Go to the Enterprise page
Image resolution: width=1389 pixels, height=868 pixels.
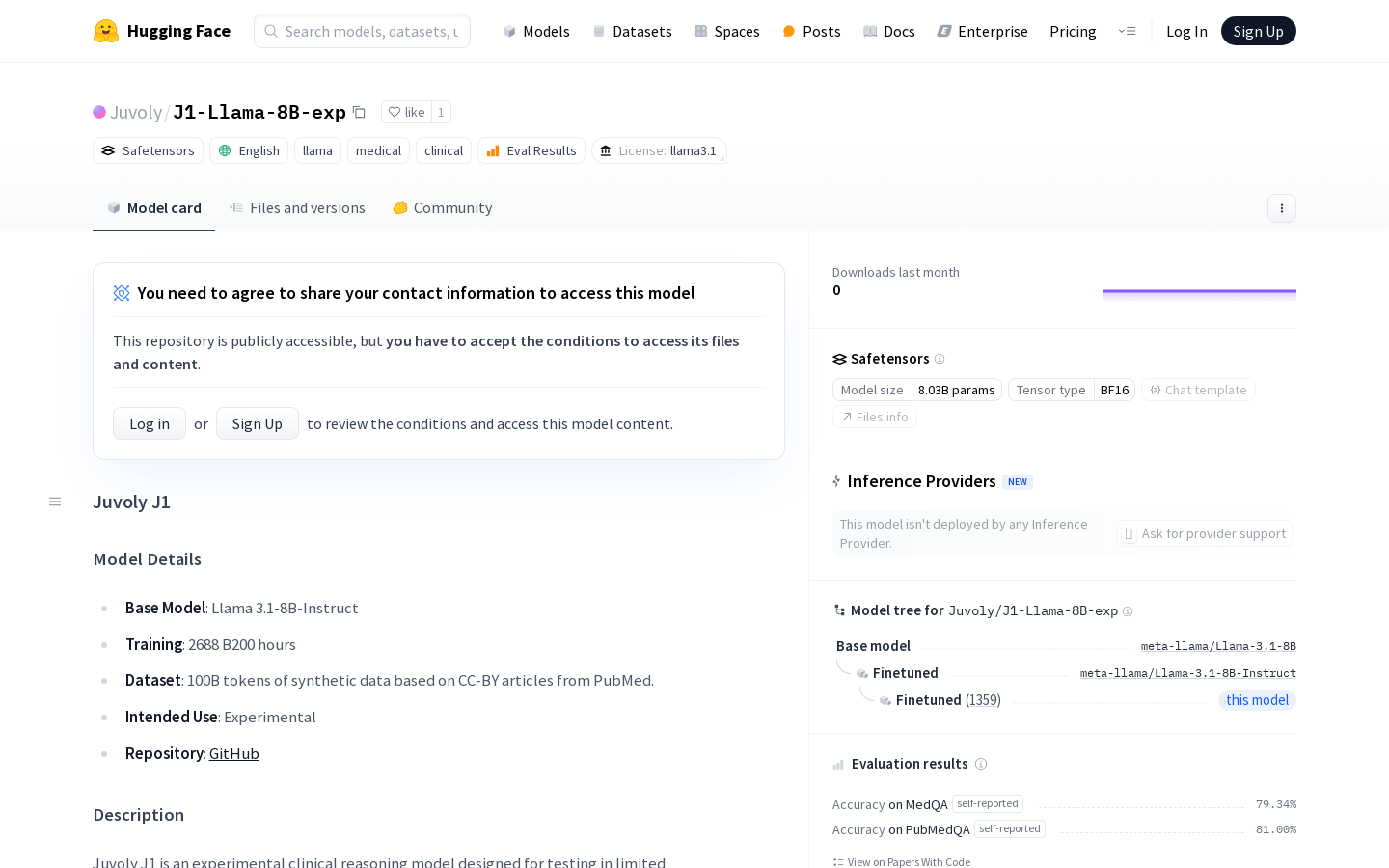click(x=982, y=31)
